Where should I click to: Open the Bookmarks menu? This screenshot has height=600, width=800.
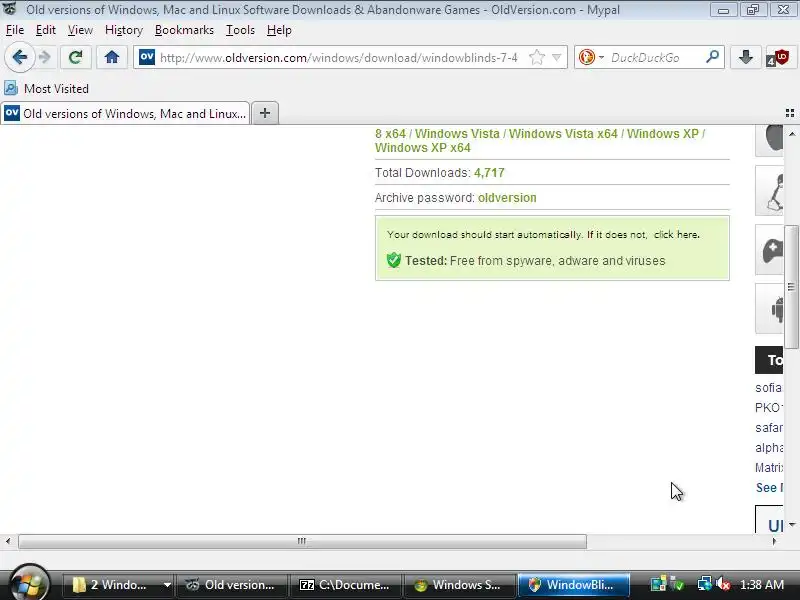184,30
